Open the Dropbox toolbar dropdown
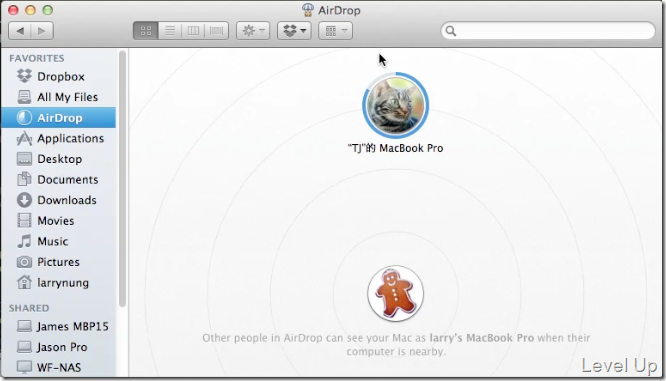This screenshot has height=381, width=666. (294, 31)
